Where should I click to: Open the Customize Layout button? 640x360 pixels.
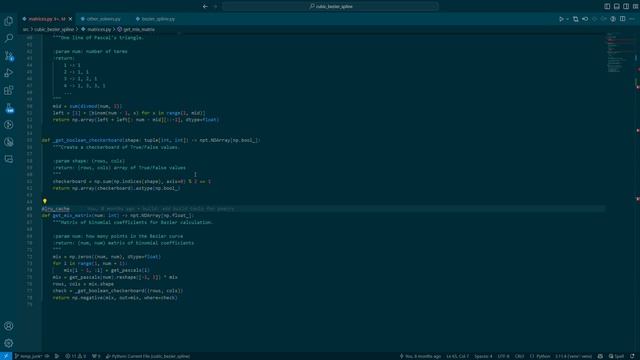coord(636,6)
